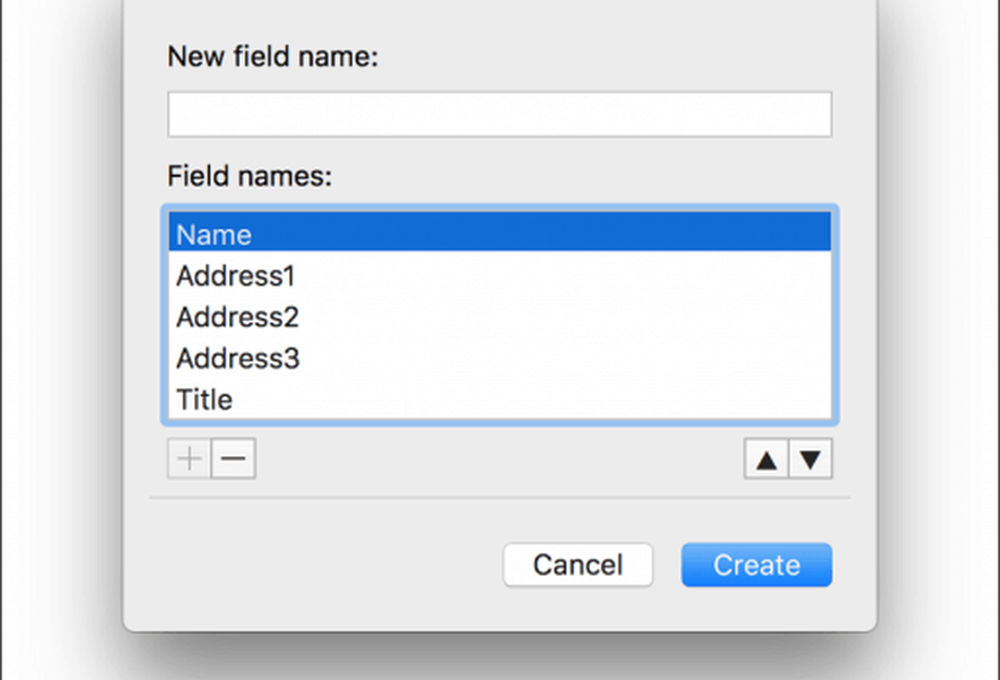Choose Address2 from the field names list
This screenshot has width=1000, height=680.
(x=499, y=317)
